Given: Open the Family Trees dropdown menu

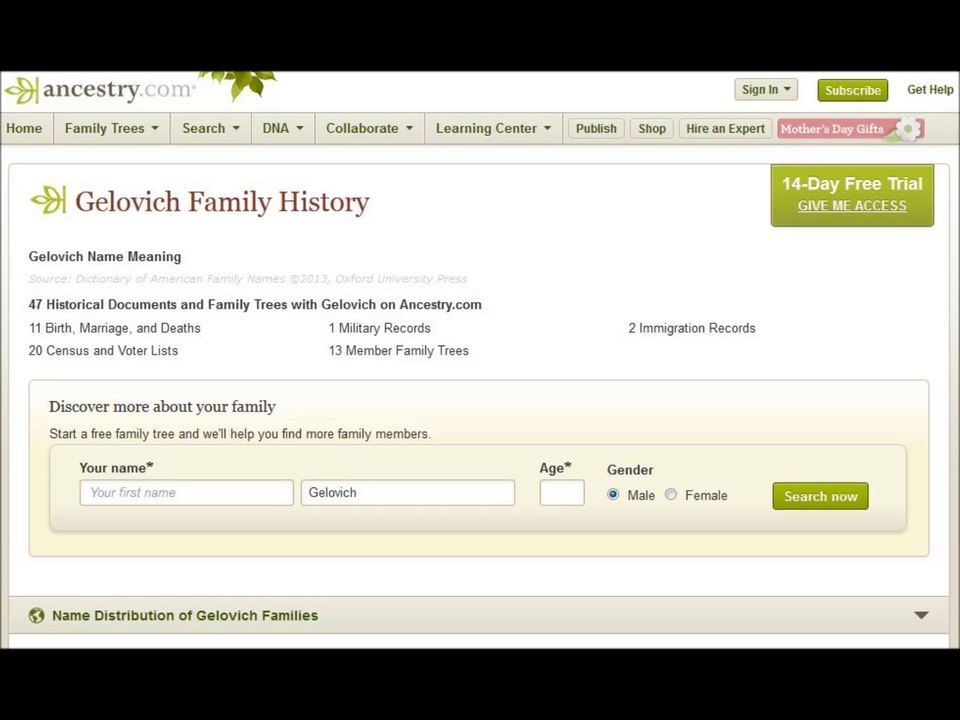Looking at the screenshot, I should [112, 129].
